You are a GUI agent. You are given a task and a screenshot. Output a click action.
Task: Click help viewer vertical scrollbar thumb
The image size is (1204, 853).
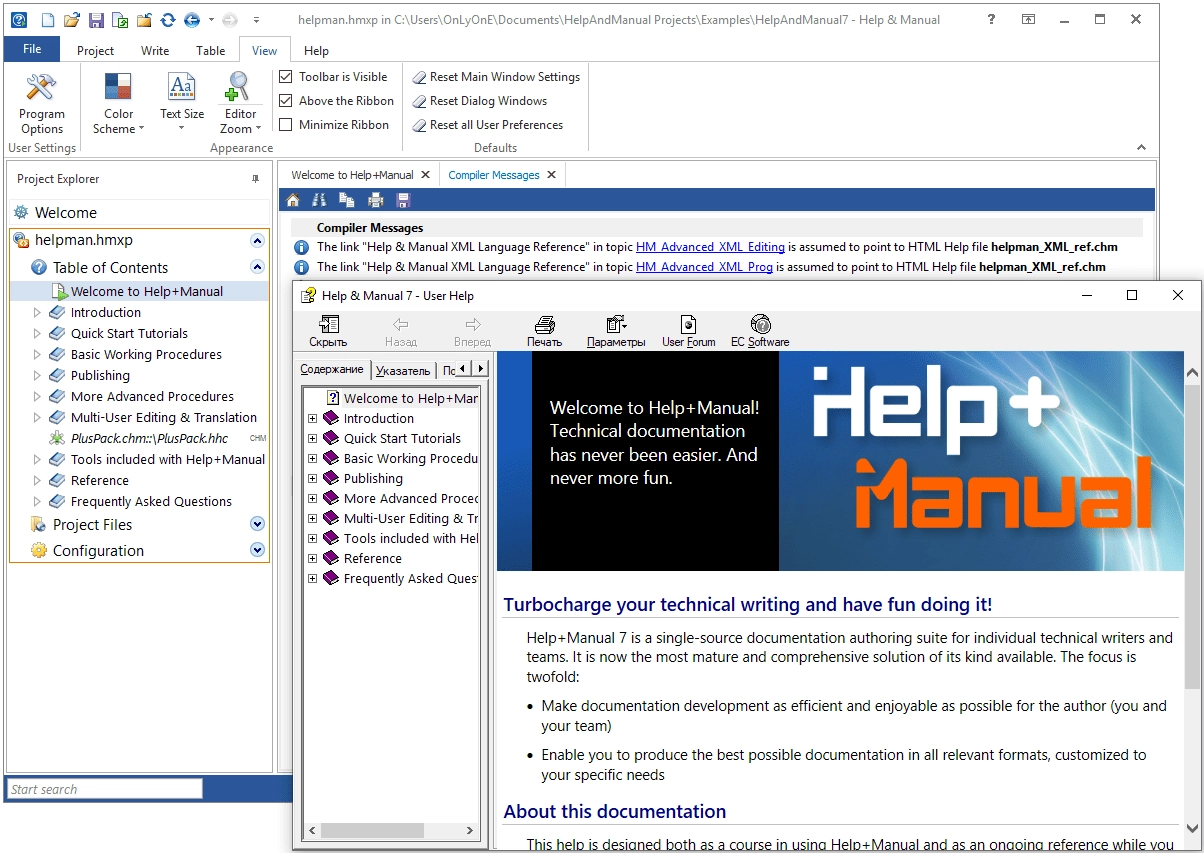pyautogui.click(x=1193, y=535)
